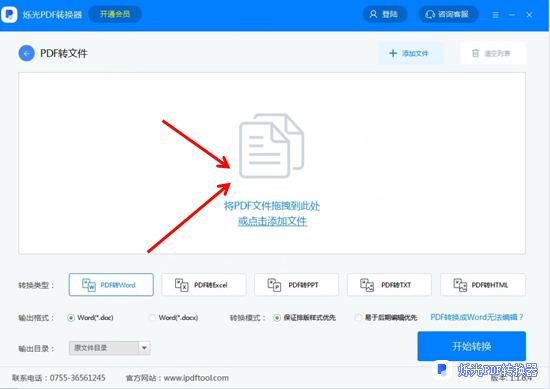Click the 转换类型 label
The width and height of the screenshot is (550, 389).
pos(36,285)
